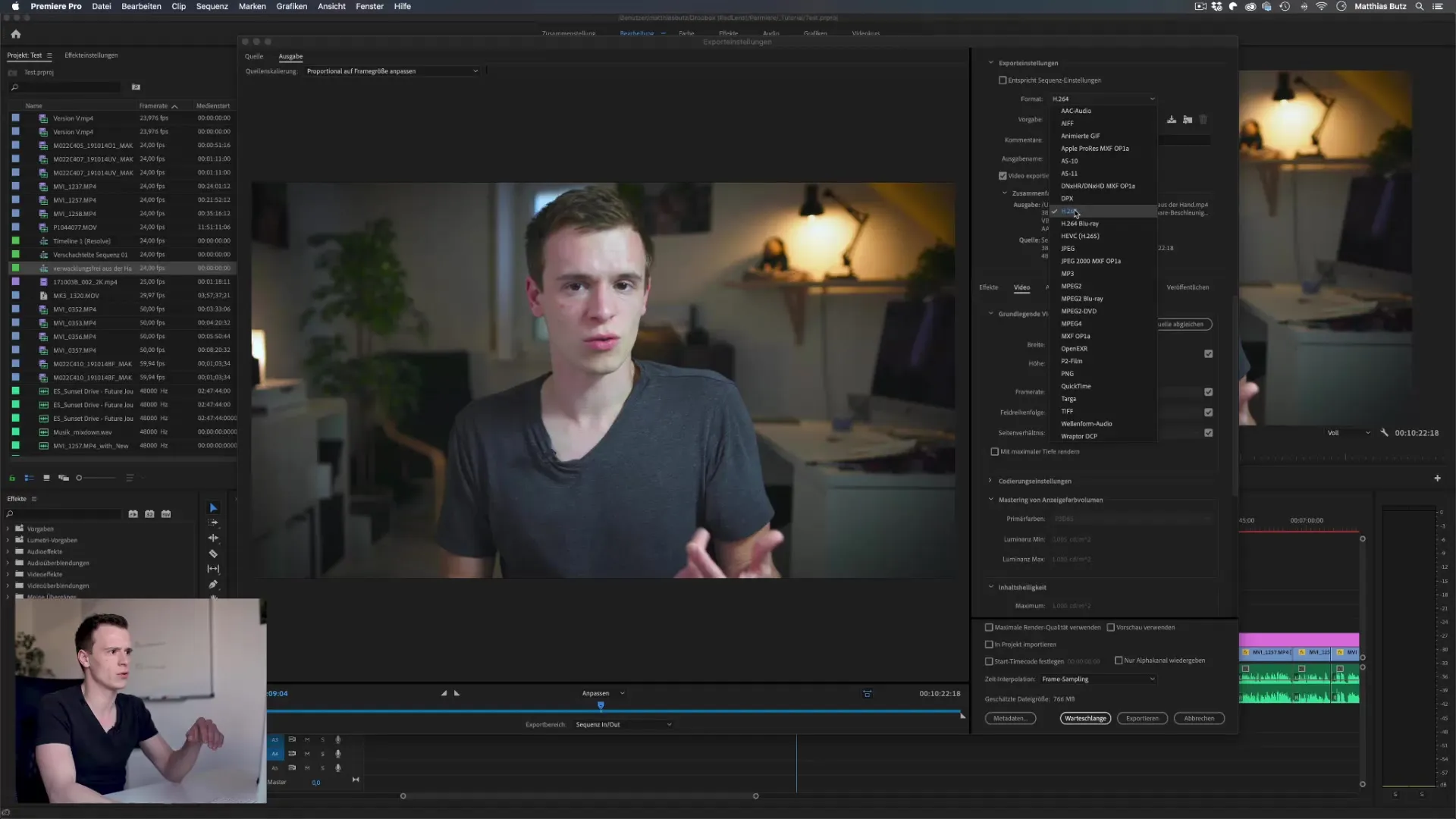Click the Home icon
The width and height of the screenshot is (1456, 819).
point(16,34)
